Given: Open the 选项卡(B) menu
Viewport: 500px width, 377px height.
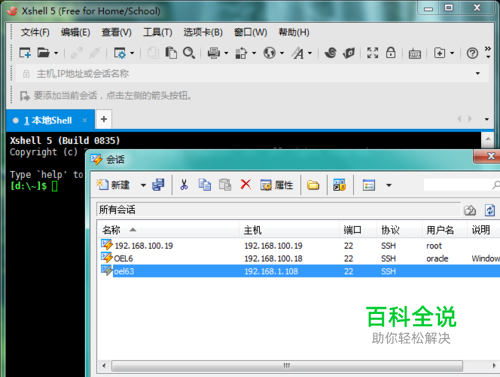Looking at the screenshot, I should [203, 32].
